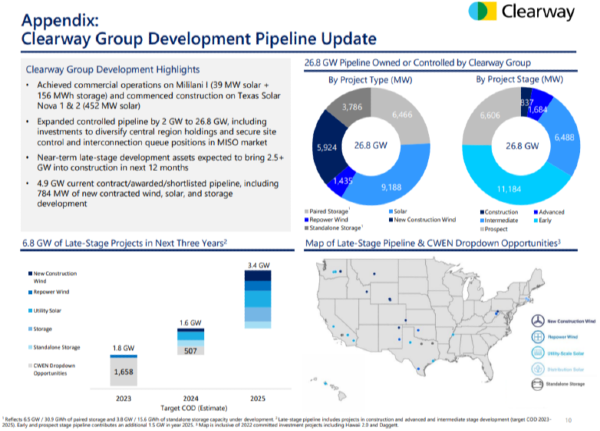Screen dimensions: 600x431
Task: Click the 3,786 standalone storage segment
Action: coord(352,107)
